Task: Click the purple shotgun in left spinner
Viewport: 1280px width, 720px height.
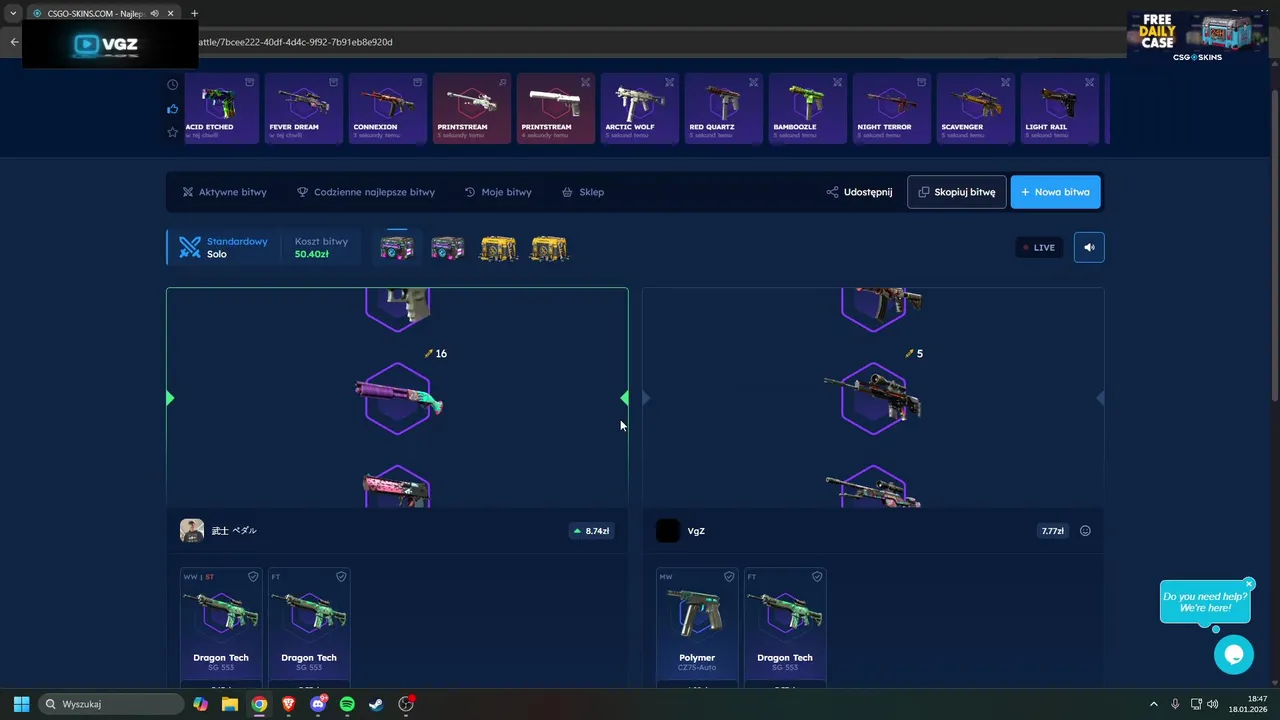Action: coord(398,398)
